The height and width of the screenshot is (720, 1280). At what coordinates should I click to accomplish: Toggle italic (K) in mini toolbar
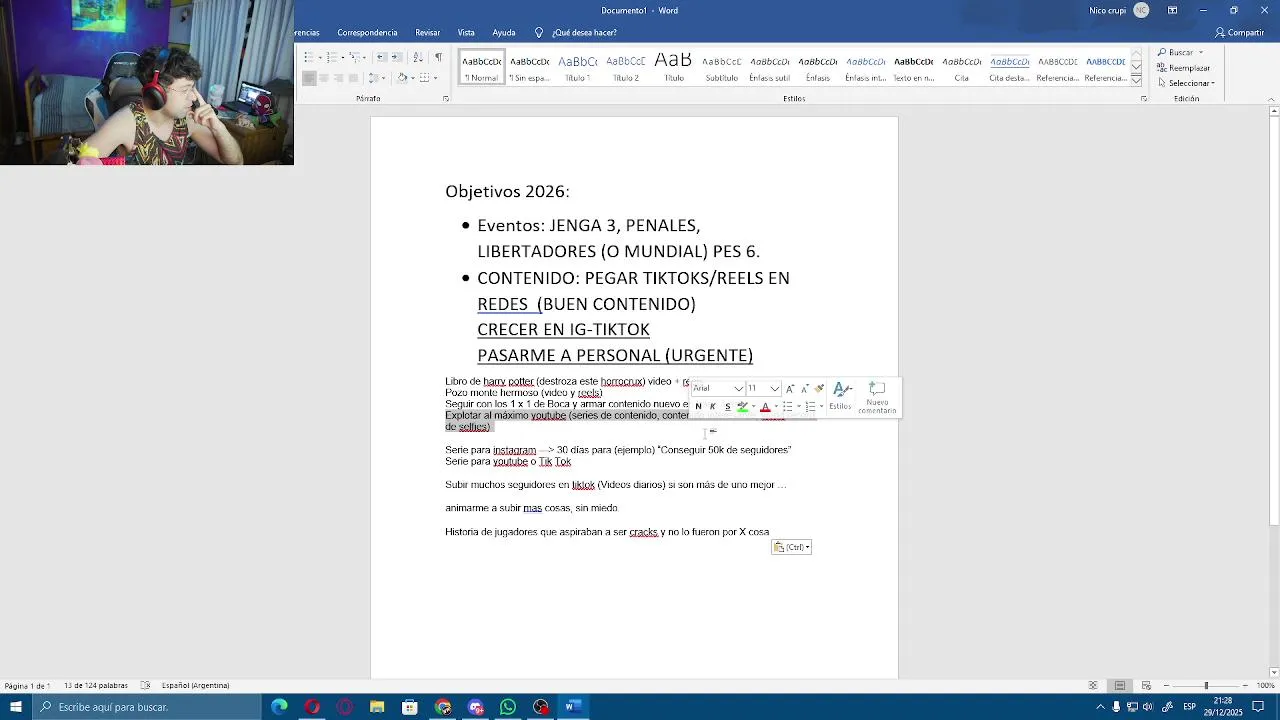713,406
